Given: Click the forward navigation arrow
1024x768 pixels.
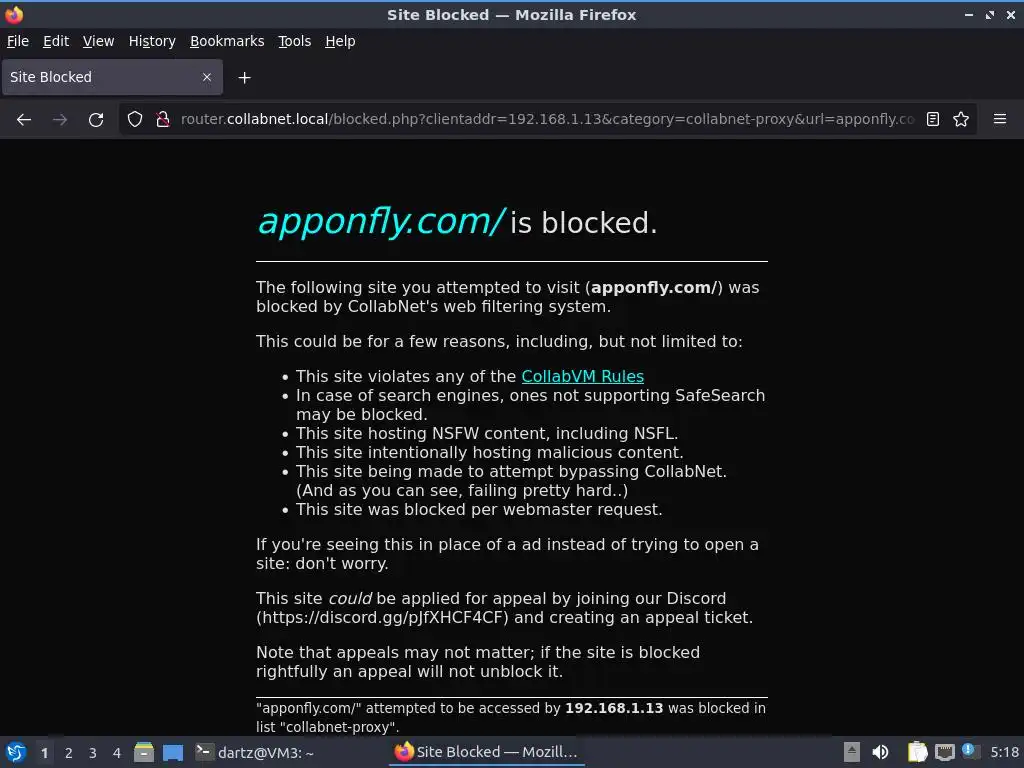Looking at the screenshot, I should (60, 120).
